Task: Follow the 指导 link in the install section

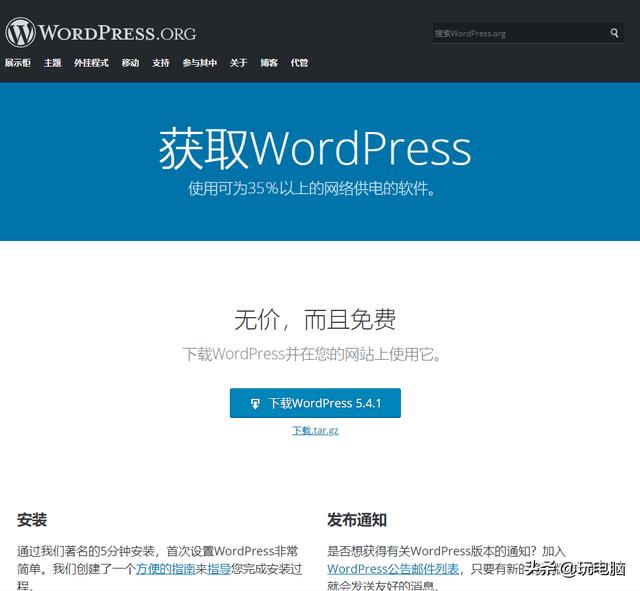Action: [x=219, y=568]
